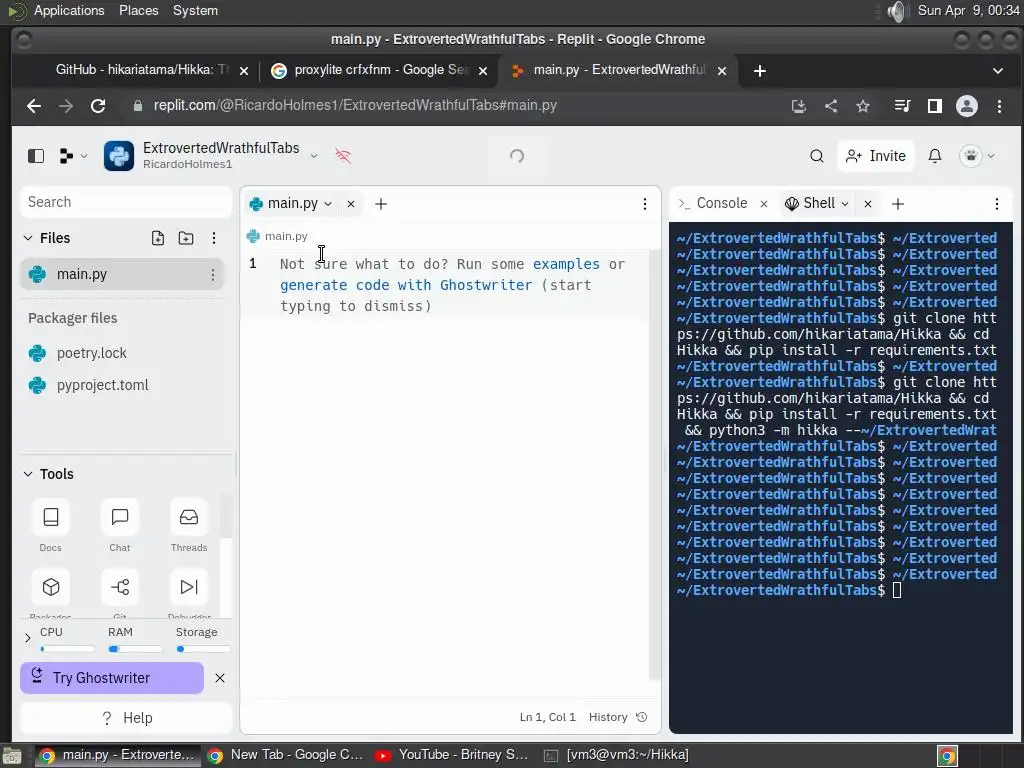Screen dimensions: 1024x768
Task: Close the Shell tab
Action: [868, 204]
